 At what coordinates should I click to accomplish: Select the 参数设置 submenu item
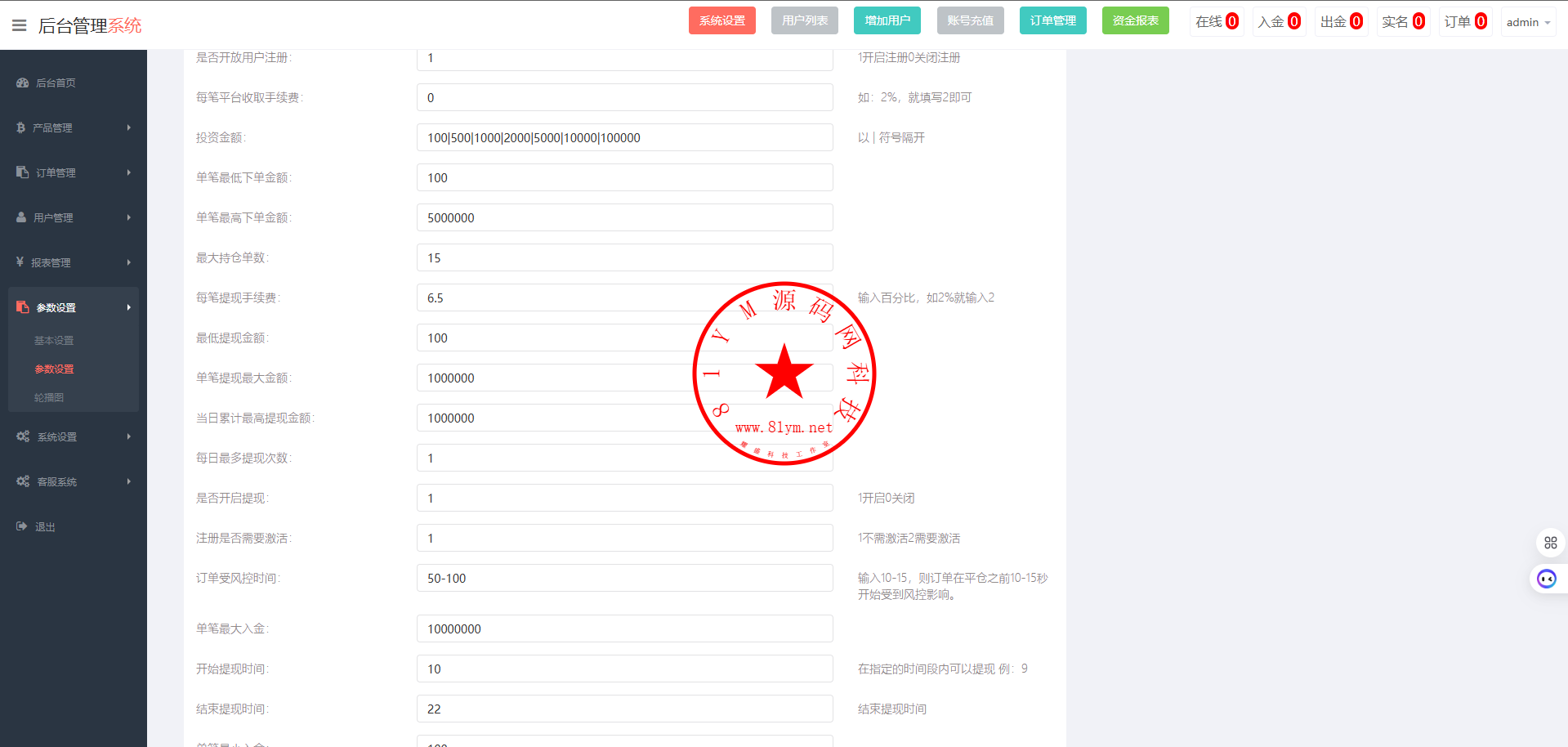[x=54, y=369]
